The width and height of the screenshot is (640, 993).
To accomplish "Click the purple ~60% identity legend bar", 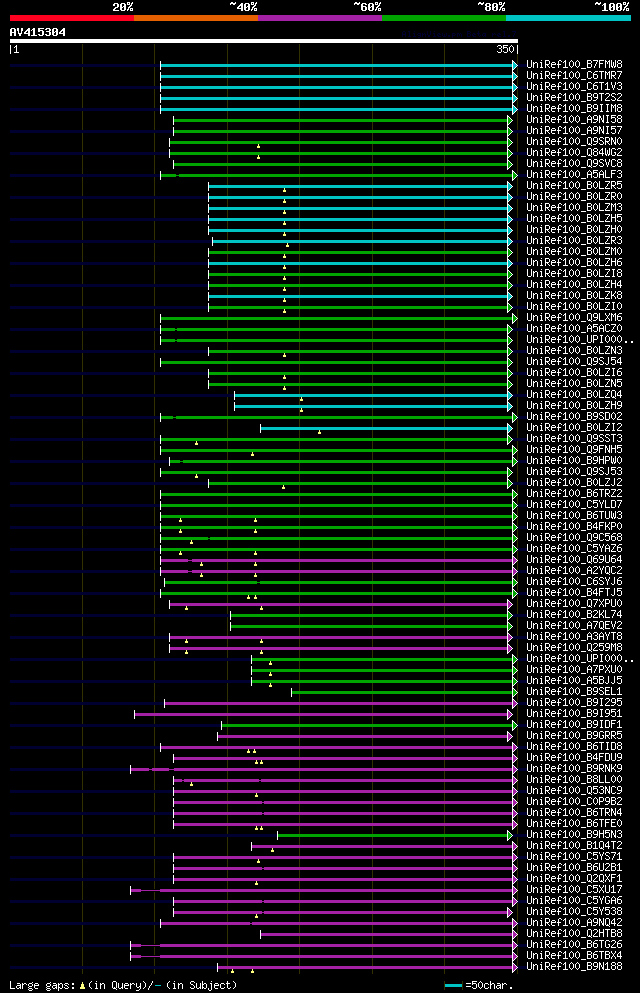I will tap(320, 18).
